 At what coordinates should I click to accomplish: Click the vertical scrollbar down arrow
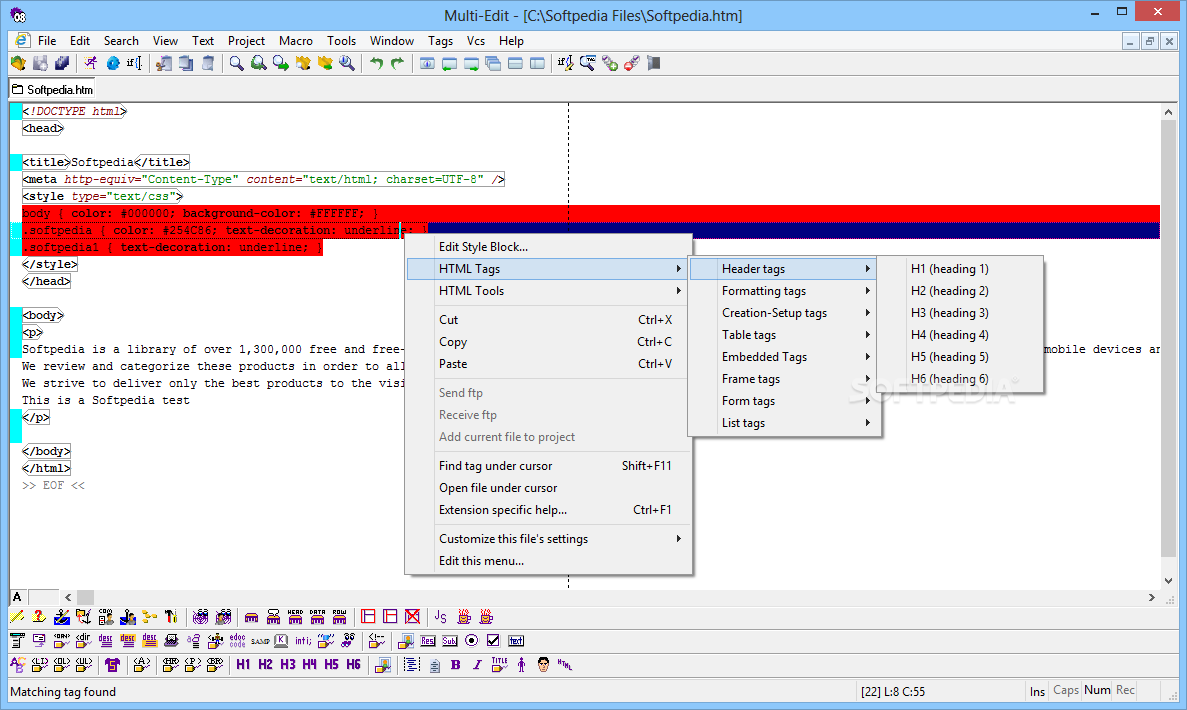[x=1168, y=581]
